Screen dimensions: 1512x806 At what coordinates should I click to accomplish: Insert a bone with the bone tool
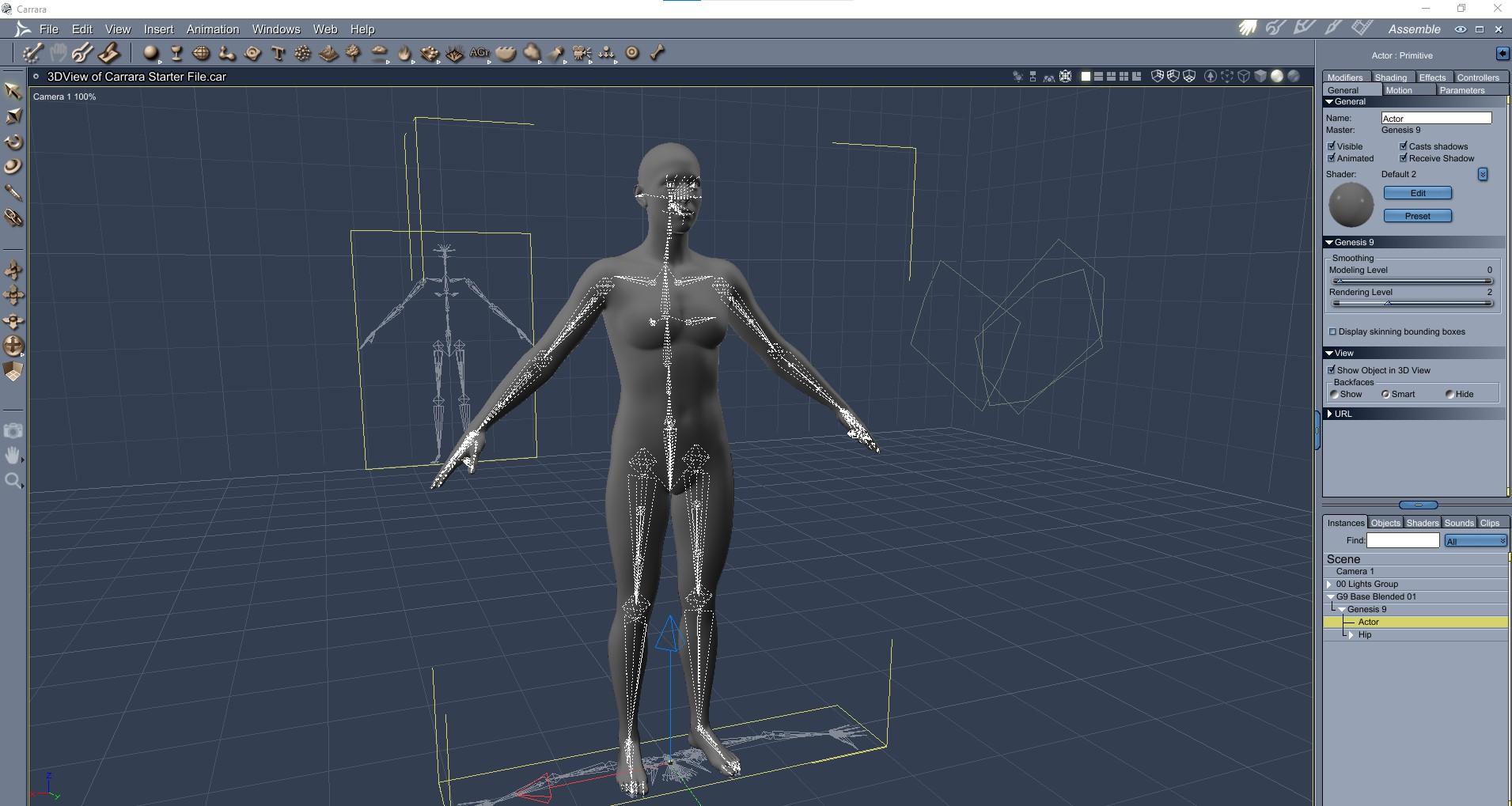click(657, 53)
